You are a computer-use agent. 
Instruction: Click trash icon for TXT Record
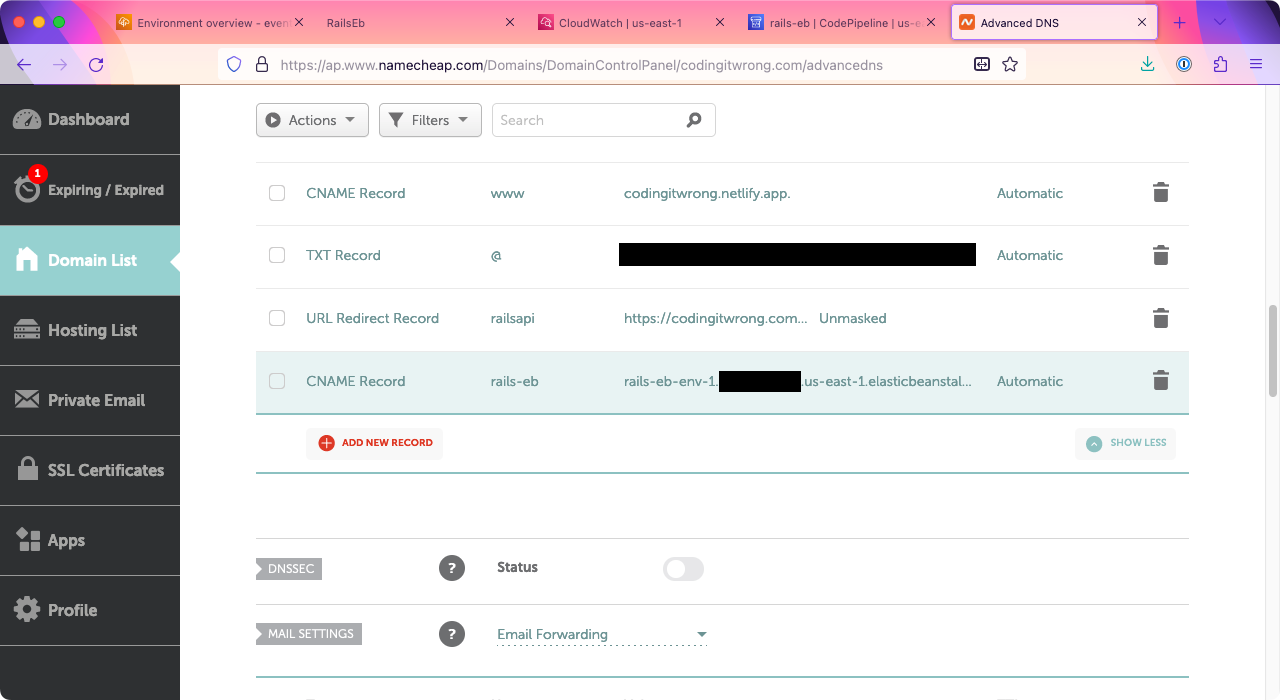click(x=1160, y=255)
